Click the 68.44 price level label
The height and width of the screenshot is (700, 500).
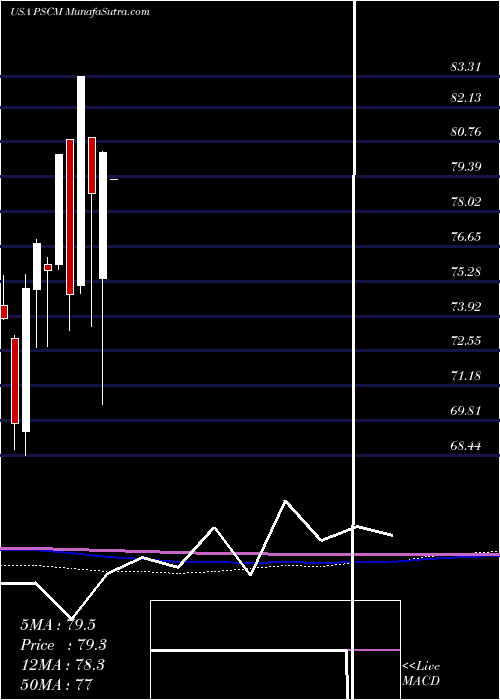click(466, 446)
